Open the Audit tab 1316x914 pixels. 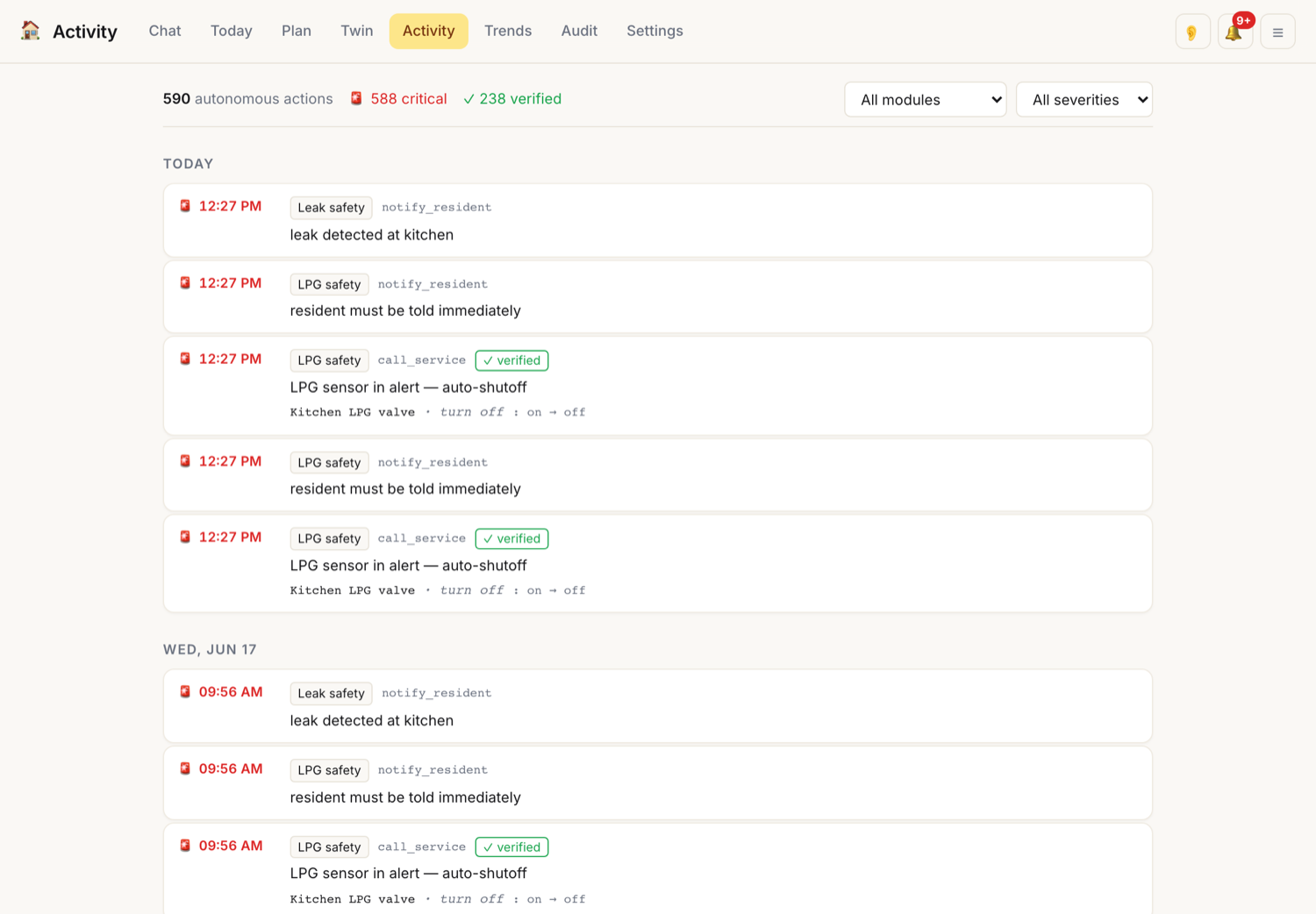point(579,31)
